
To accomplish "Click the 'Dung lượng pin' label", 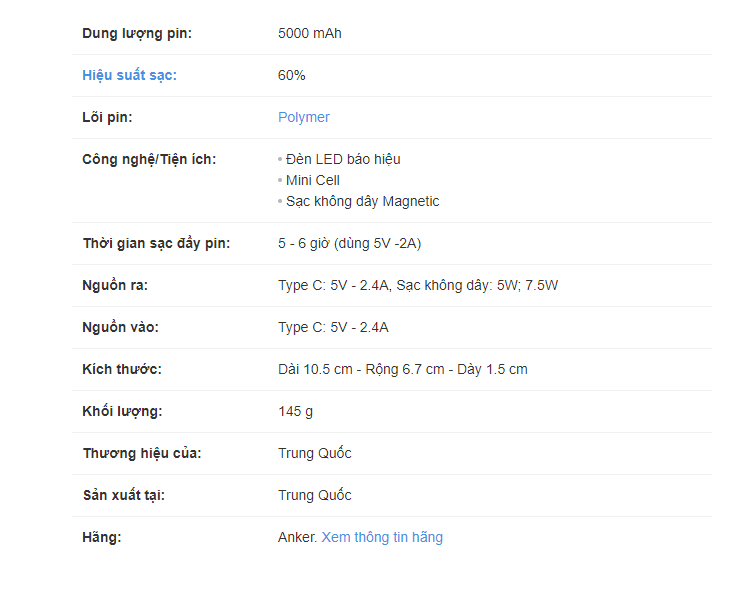I will pos(136,33).
